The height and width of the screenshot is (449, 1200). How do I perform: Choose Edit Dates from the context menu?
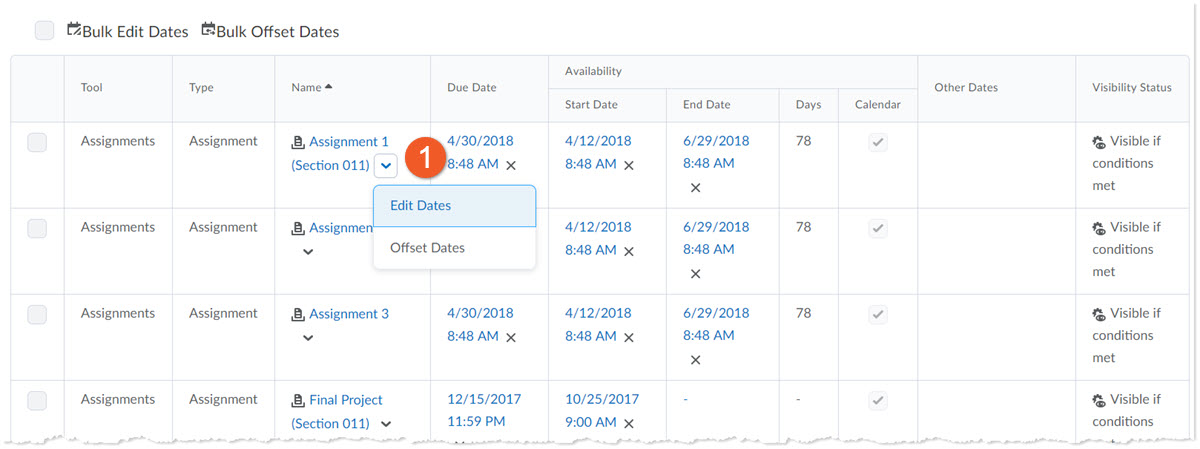420,206
